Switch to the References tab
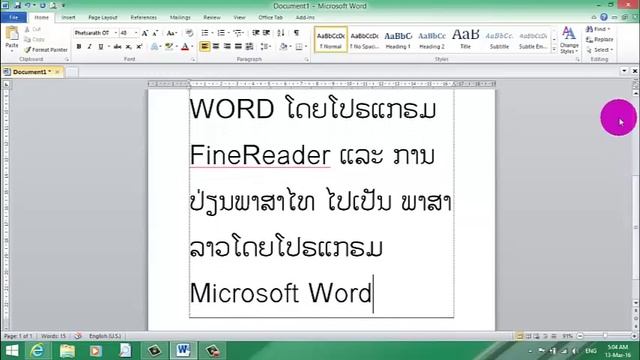This screenshot has height=360, width=640. (144, 18)
